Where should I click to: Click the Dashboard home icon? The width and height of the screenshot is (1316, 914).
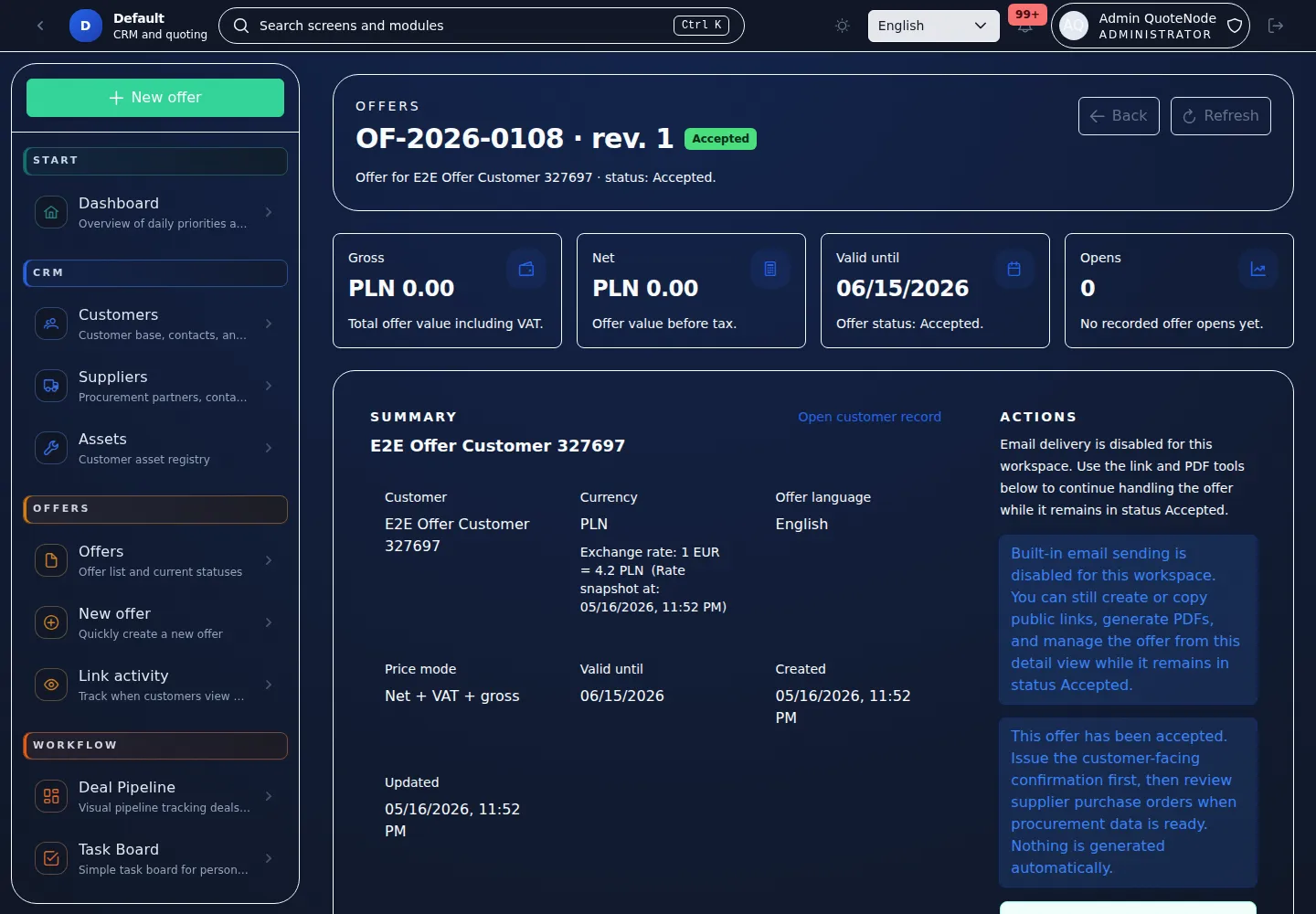pyautogui.click(x=51, y=212)
